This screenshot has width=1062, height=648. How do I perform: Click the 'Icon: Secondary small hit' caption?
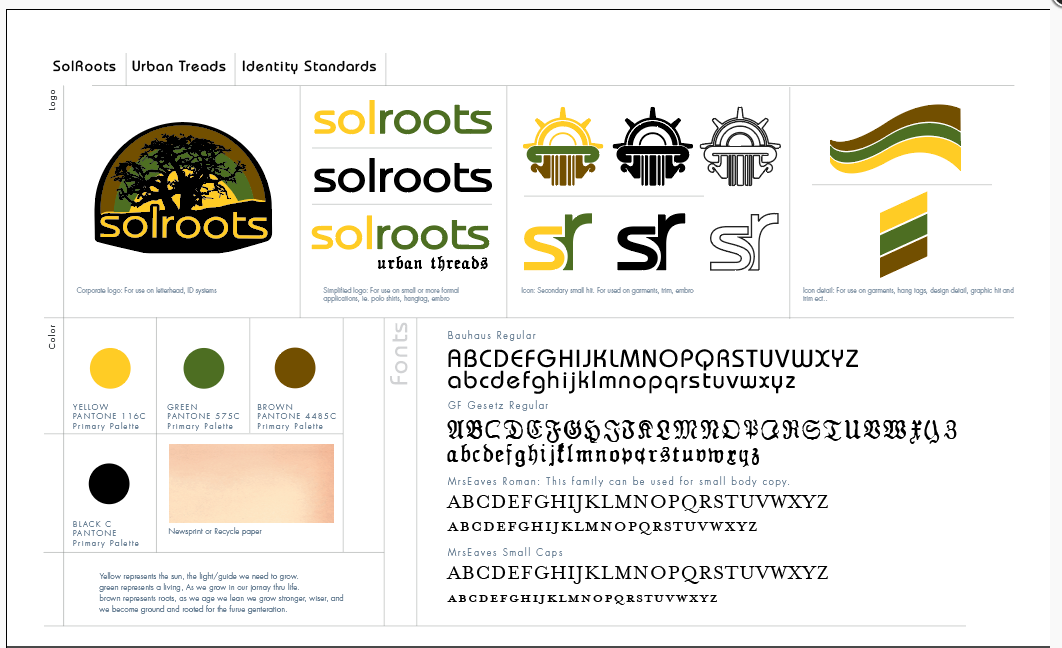pyautogui.click(x=607, y=290)
